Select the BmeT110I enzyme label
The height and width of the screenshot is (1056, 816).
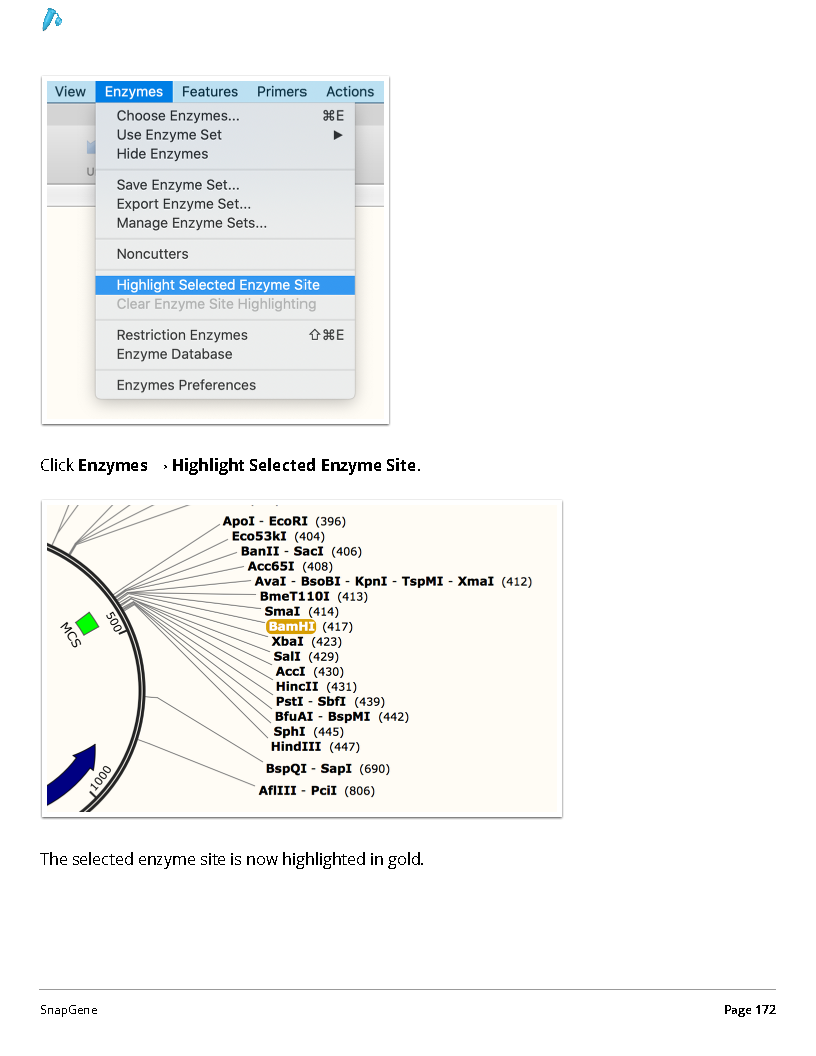[295, 596]
